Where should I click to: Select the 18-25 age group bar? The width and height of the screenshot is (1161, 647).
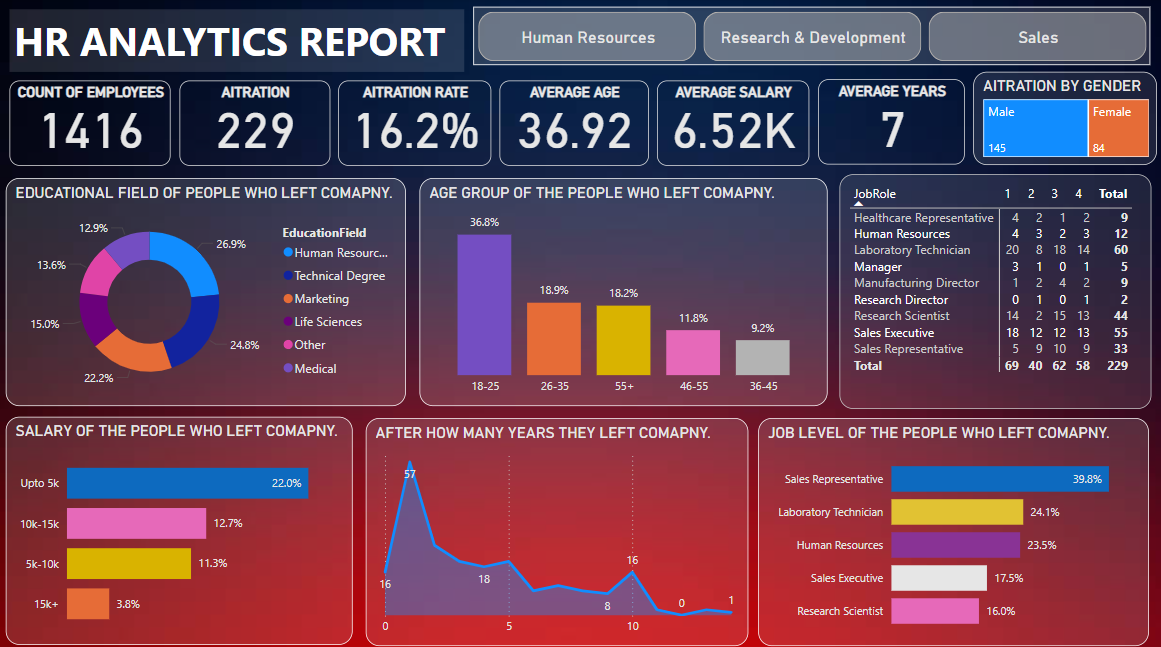pos(484,304)
